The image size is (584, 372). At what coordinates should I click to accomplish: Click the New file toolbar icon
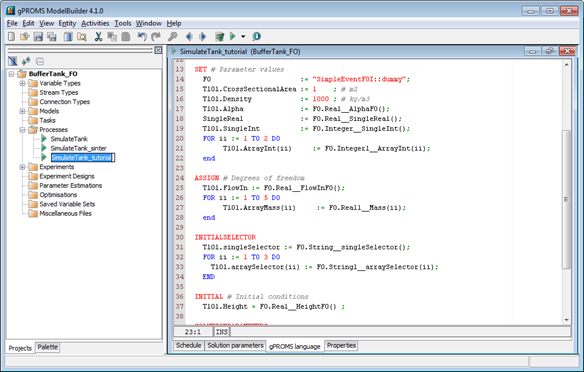pyautogui.click(x=12, y=36)
